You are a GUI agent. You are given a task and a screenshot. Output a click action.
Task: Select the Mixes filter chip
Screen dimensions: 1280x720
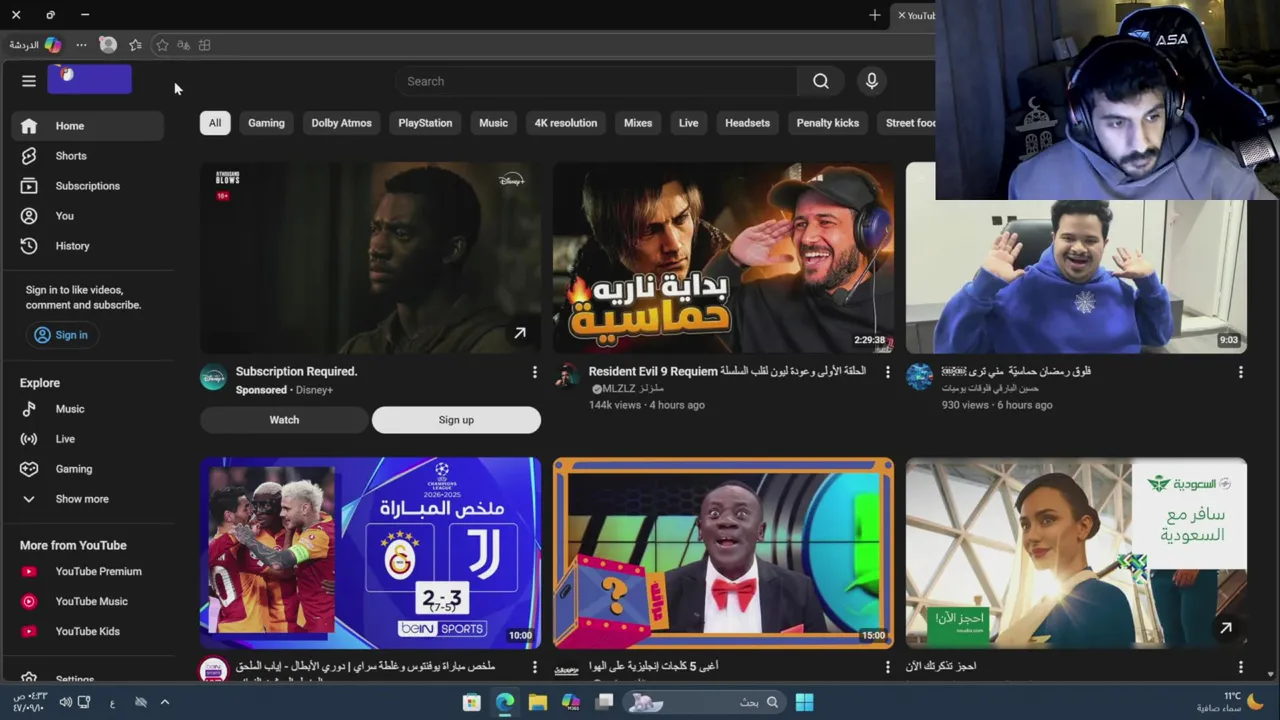pyautogui.click(x=638, y=123)
